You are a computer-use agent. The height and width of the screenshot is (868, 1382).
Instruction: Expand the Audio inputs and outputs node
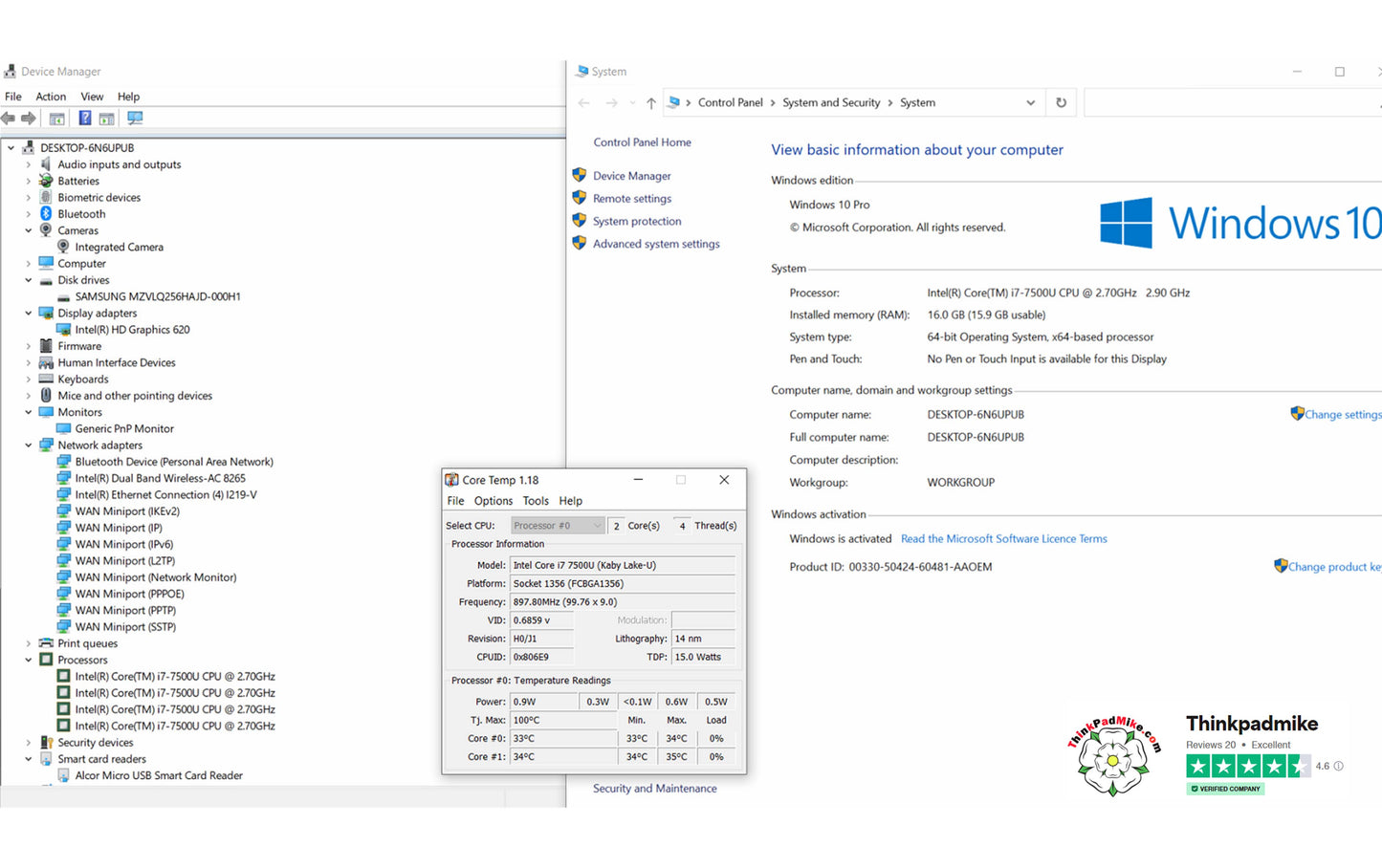28,164
